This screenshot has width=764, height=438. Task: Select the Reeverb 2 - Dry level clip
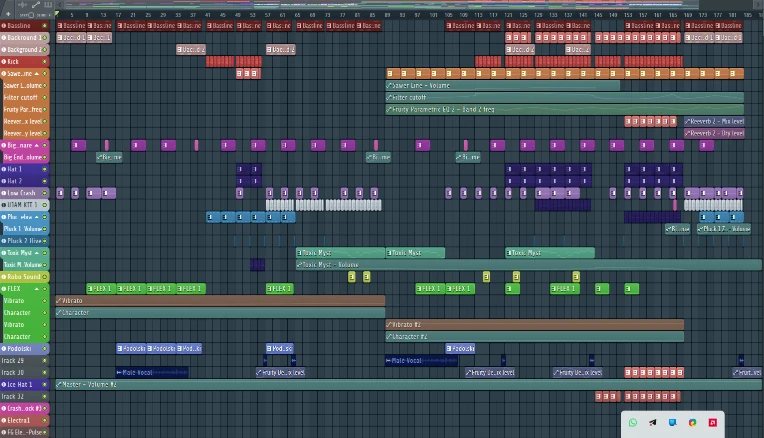pyautogui.click(x=714, y=133)
